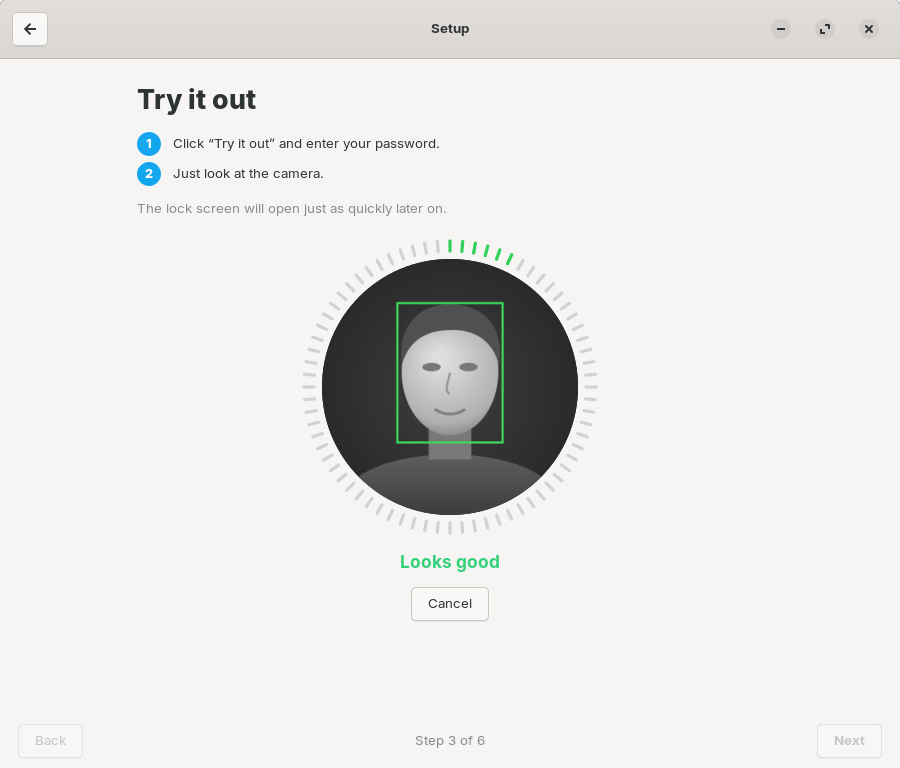
Task: Click the disabled Back button
Action: click(x=51, y=740)
